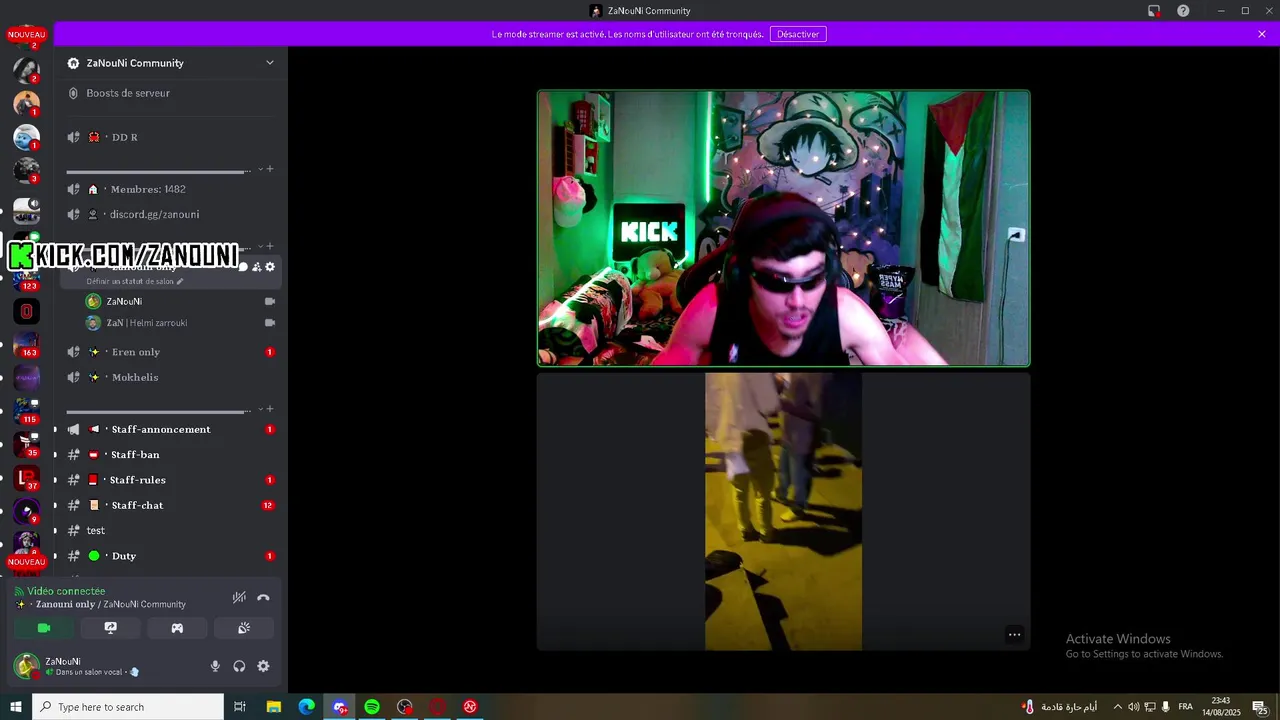Join the Eren only voice channel
1280x720 pixels.
pyautogui.click(x=170, y=352)
